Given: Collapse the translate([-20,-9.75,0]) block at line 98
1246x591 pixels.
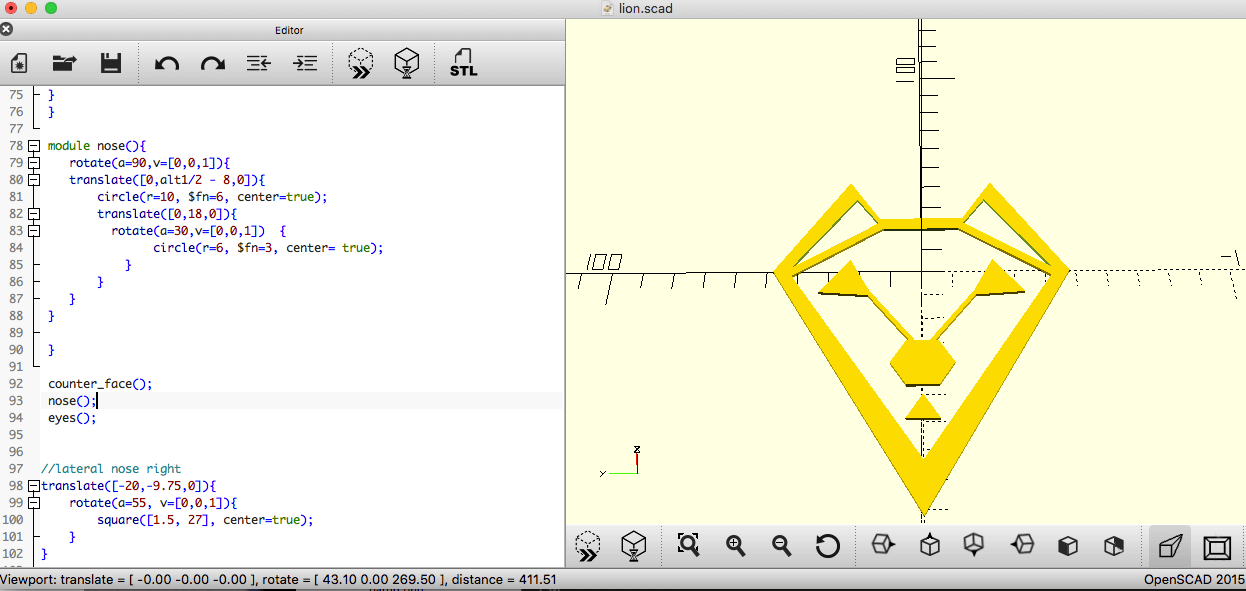Looking at the screenshot, I should tap(34, 486).
